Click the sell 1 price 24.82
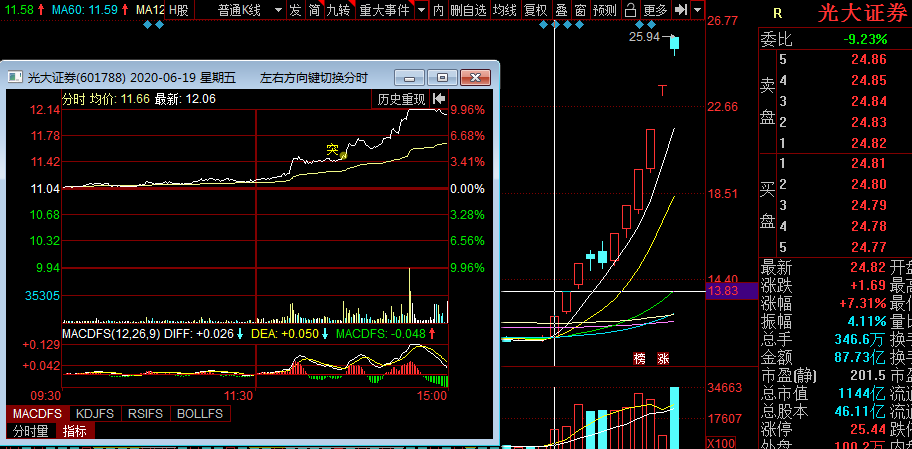 pos(869,143)
